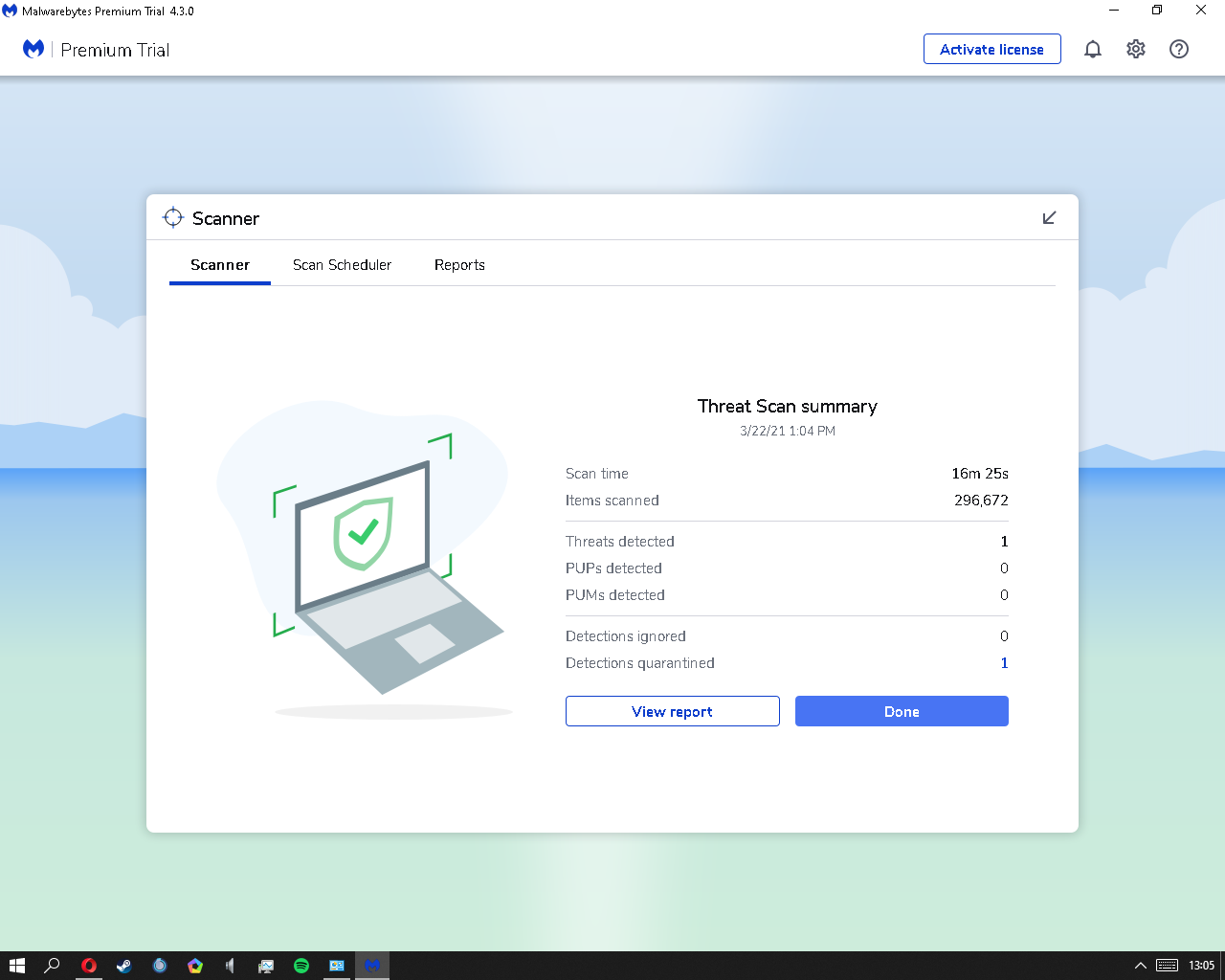Open Malwarebytes settings gear
This screenshot has width=1225, height=980.
(1136, 49)
